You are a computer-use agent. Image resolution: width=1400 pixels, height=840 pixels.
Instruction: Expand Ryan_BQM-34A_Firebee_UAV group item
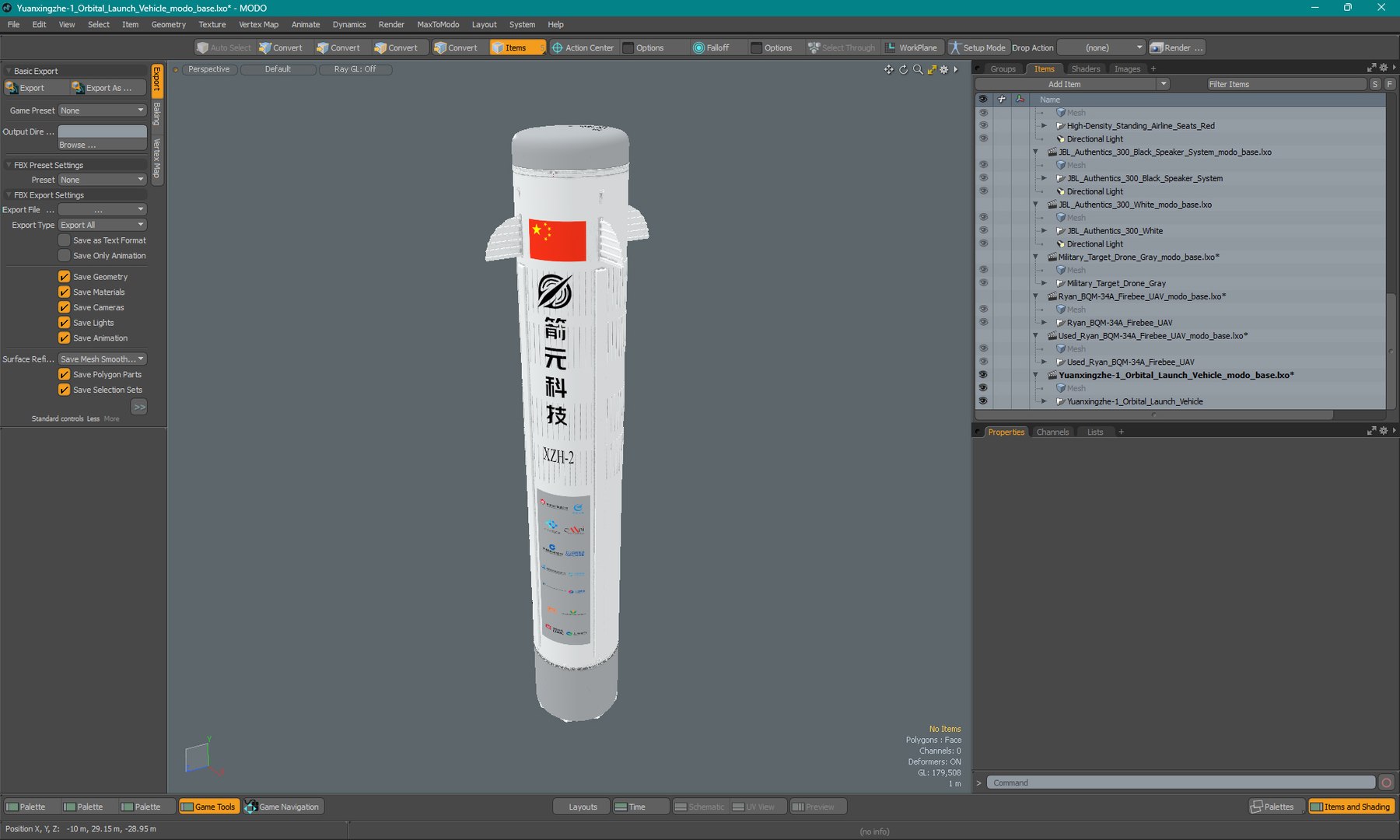click(x=1044, y=323)
